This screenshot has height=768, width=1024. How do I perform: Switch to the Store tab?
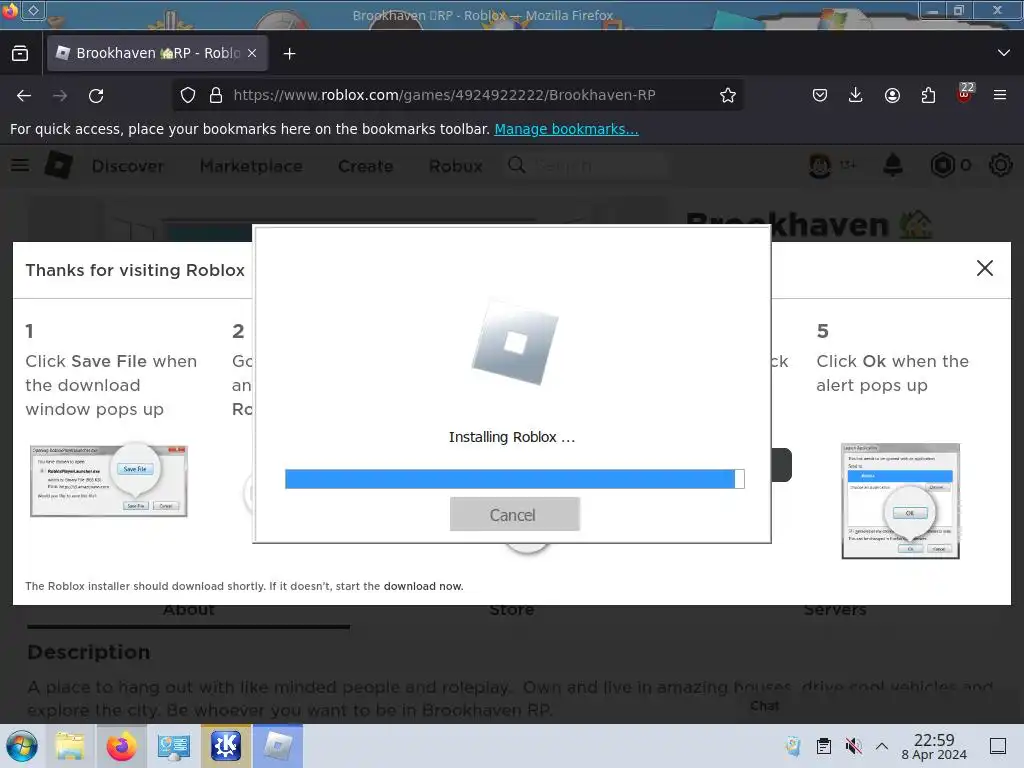point(512,611)
